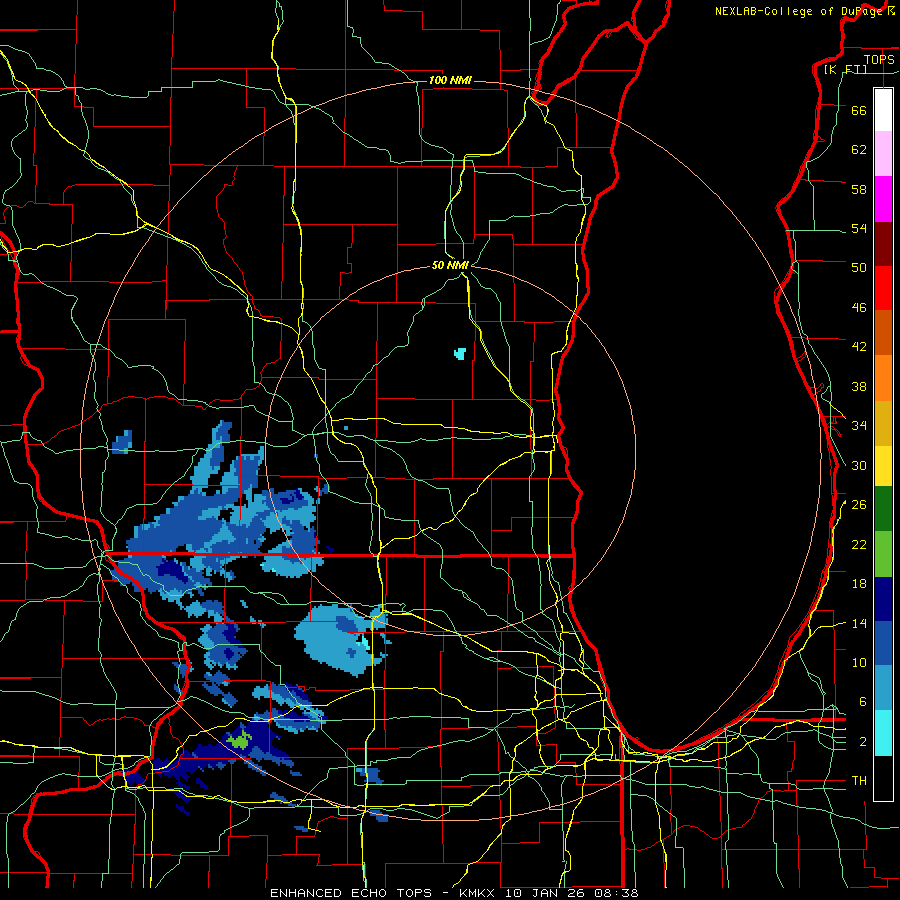
Task: Click the '2' scale label
Action: 863,742
